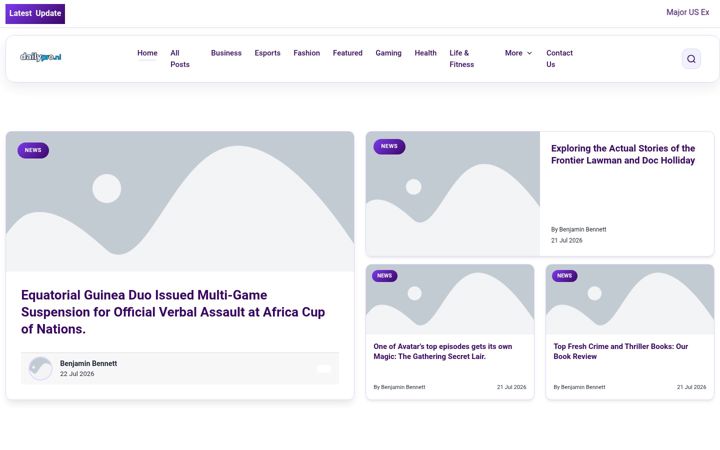The width and height of the screenshot is (720, 450).
Task: Select Esports in navigation bar
Action: [x=267, y=53]
